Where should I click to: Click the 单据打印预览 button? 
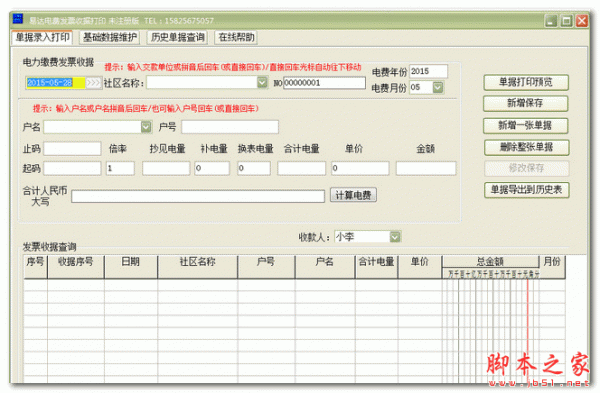pos(526,82)
